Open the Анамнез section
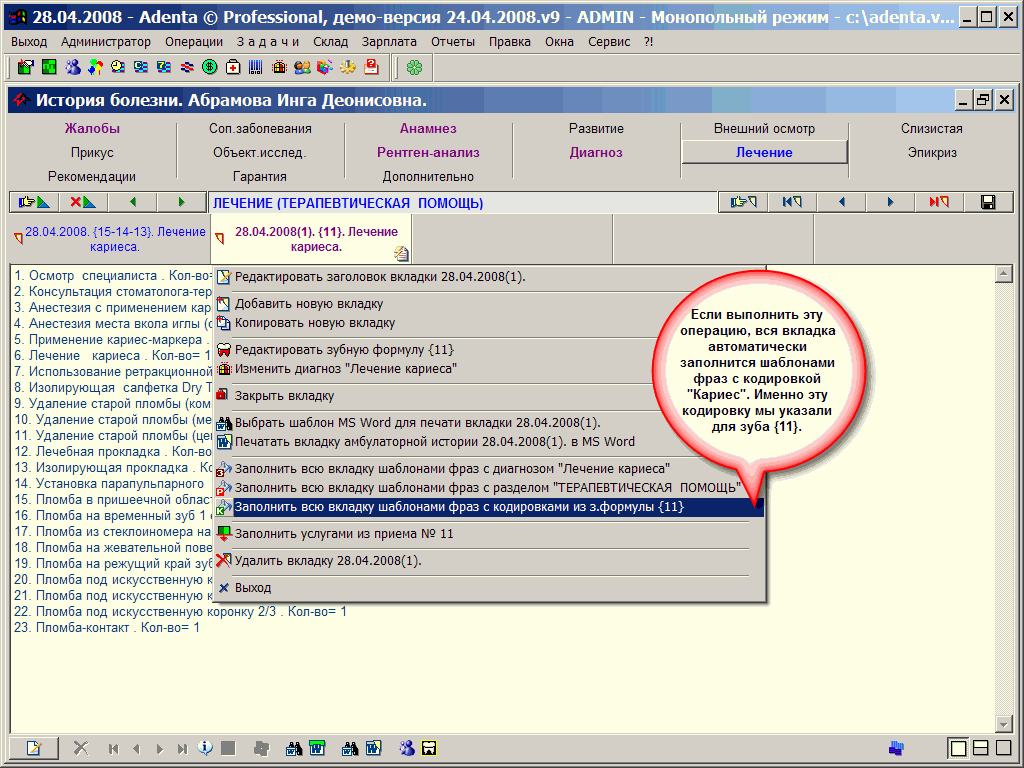1024x768 pixels. tap(428, 129)
